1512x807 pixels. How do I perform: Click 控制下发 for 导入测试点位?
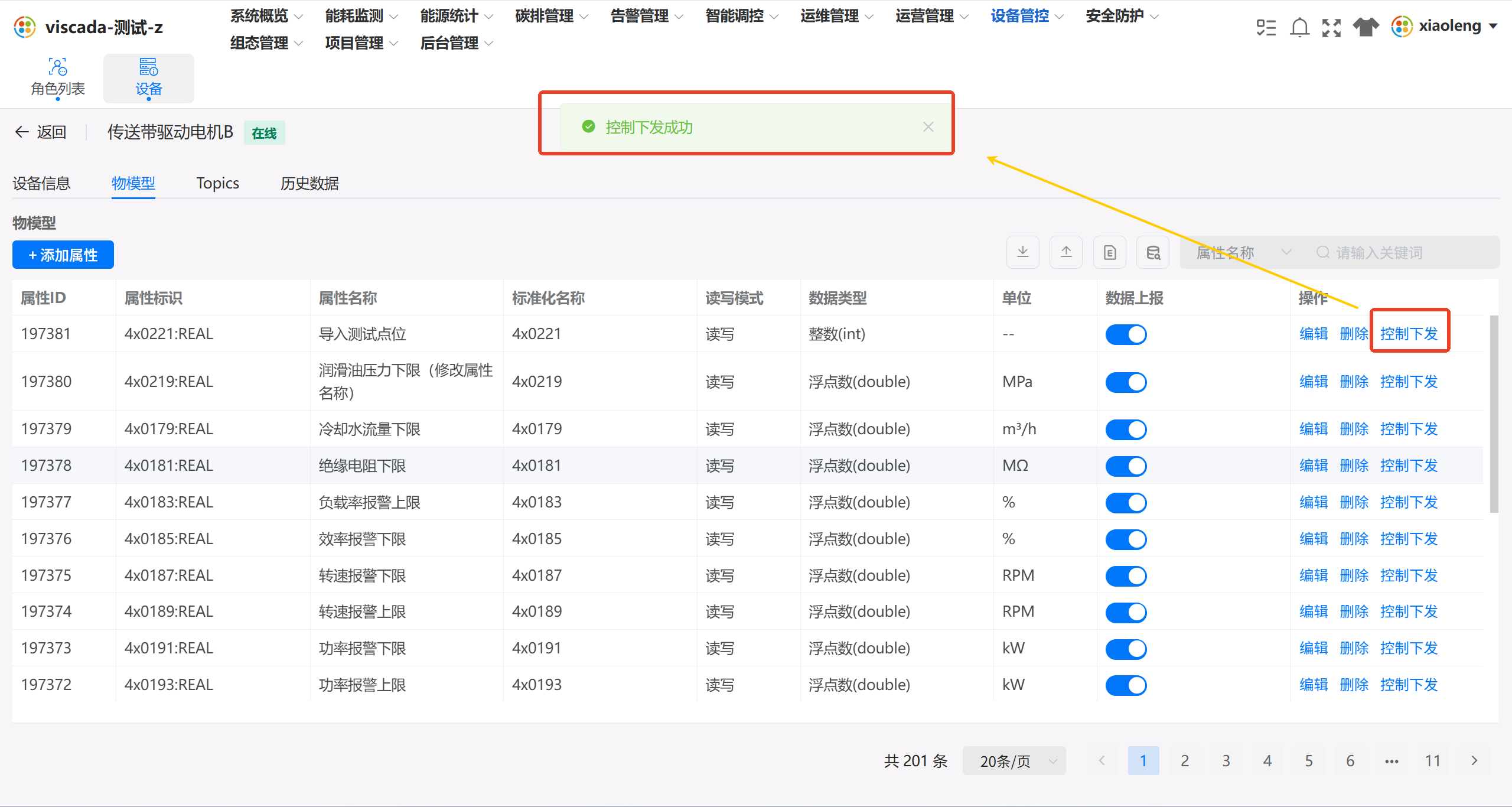(1409, 334)
